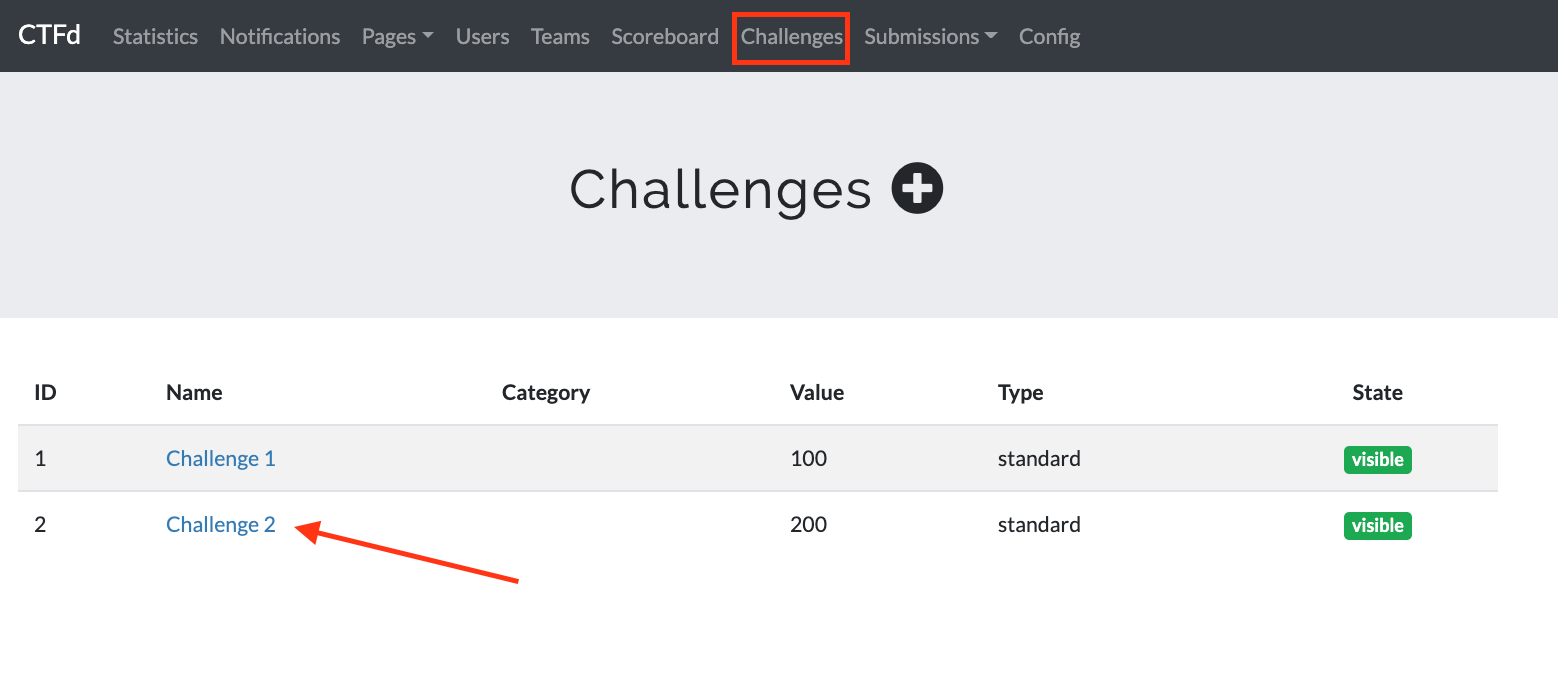This screenshot has width=1558, height=684.
Task: Sort by the ID column header
Action: pyautogui.click(x=45, y=393)
